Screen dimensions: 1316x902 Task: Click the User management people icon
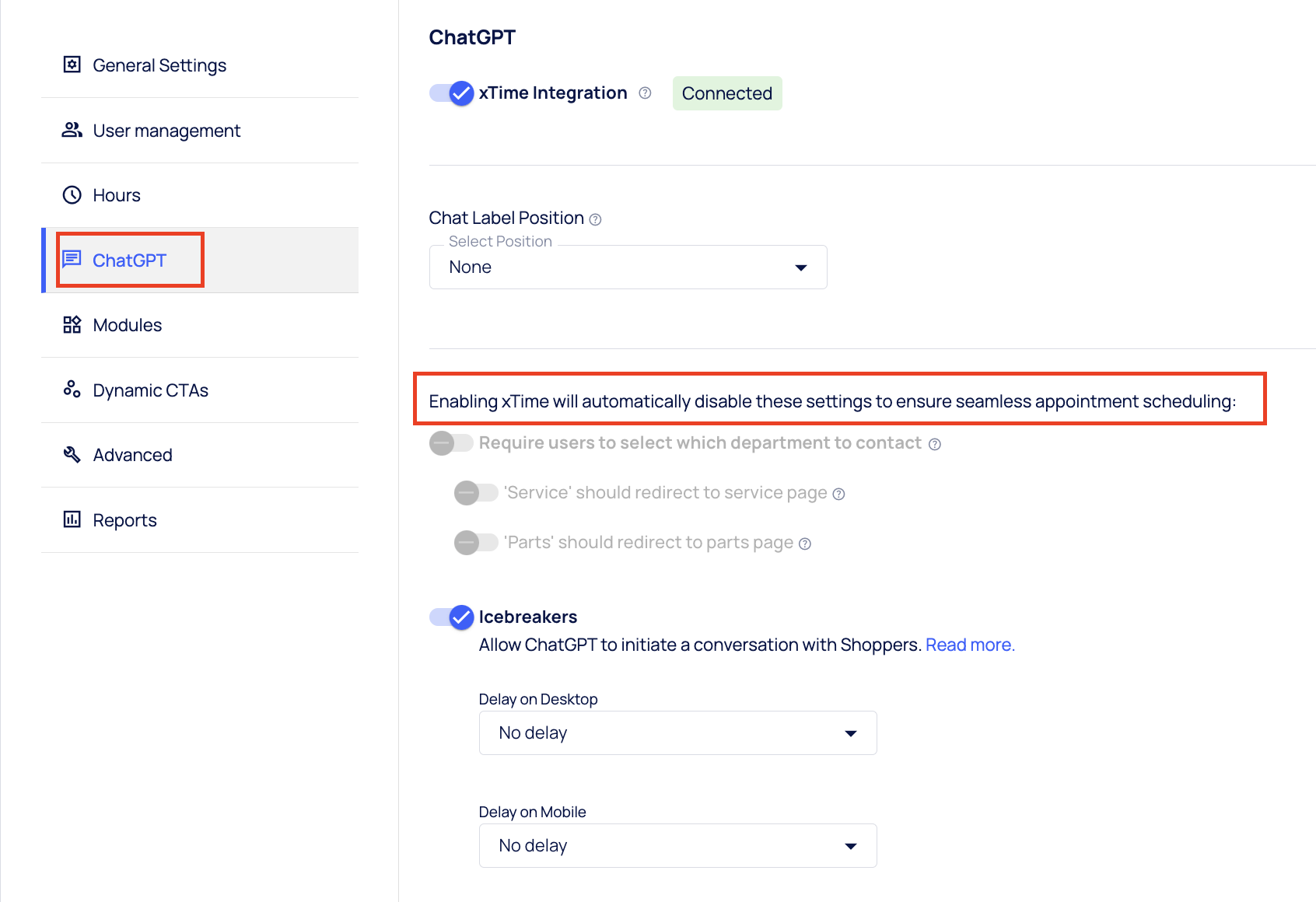[x=72, y=130]
